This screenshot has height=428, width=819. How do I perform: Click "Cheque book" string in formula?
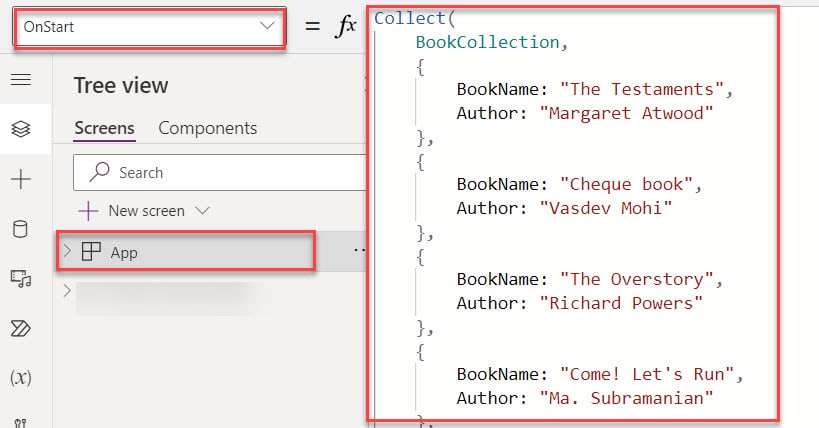pos(626,184)
